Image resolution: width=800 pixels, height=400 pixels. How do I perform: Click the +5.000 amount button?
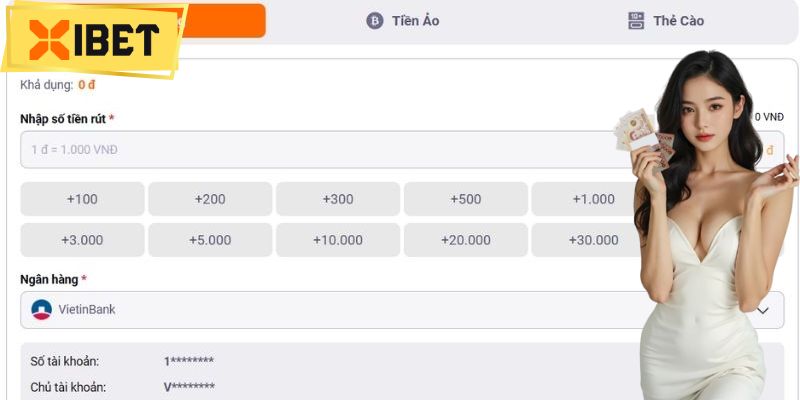coord(210,240)
